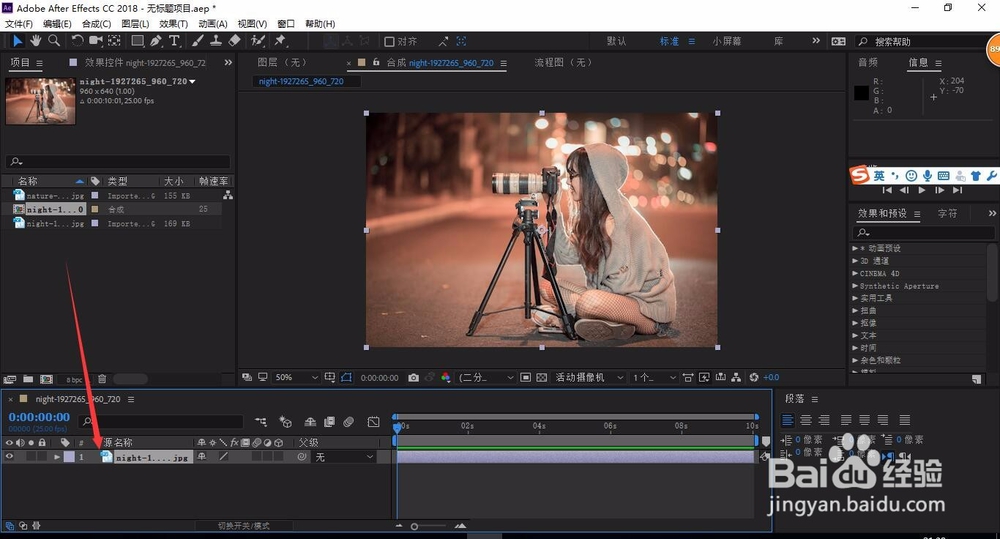1000x539 pixels.
Task: Switch to the 字符 panel tab
Action: point(946,213)
